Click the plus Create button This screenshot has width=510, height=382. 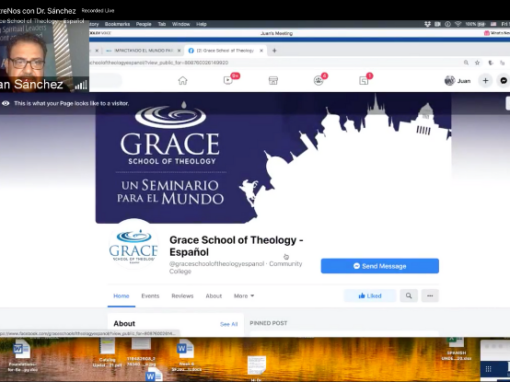pos(485,81)
